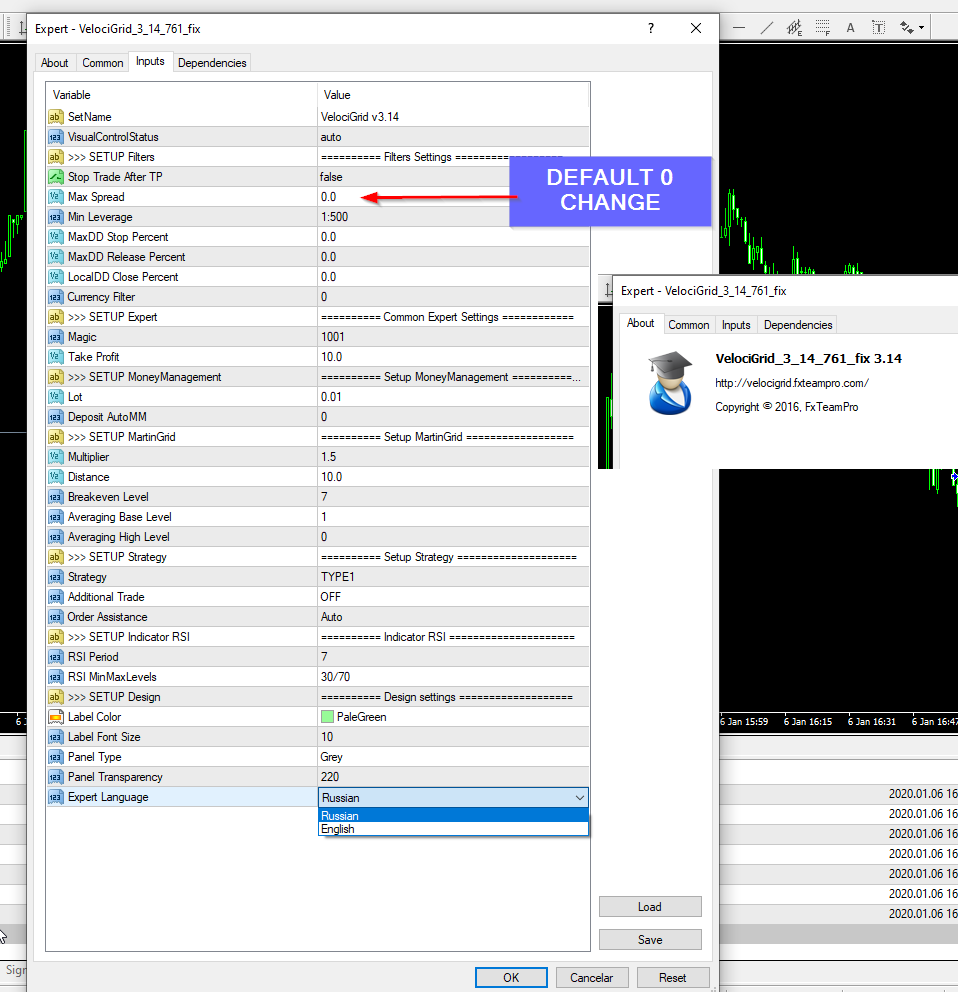Click the horizontal line drawing tool
The width and height of the screenshot is (958, 992).
tap(738, 27)
